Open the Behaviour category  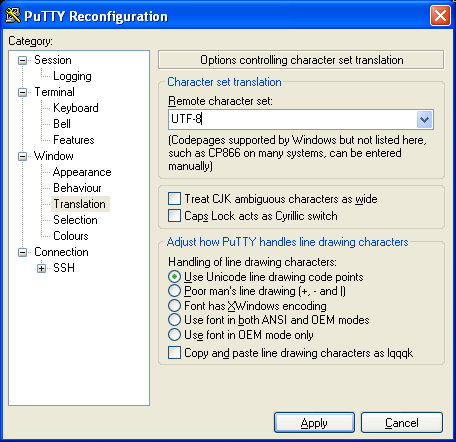click(x=77, y=188)
